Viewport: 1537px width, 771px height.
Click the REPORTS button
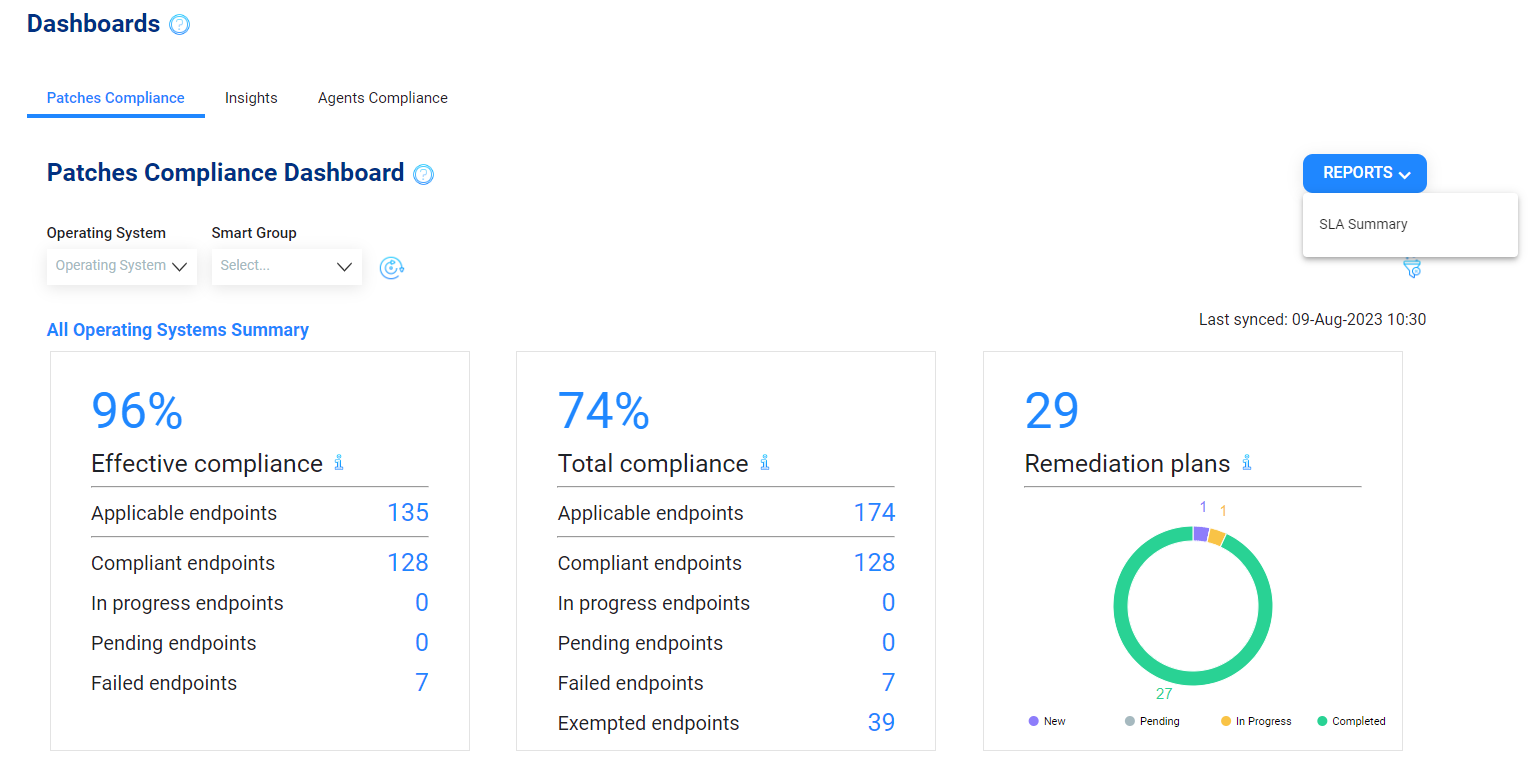click(1364, 173)
